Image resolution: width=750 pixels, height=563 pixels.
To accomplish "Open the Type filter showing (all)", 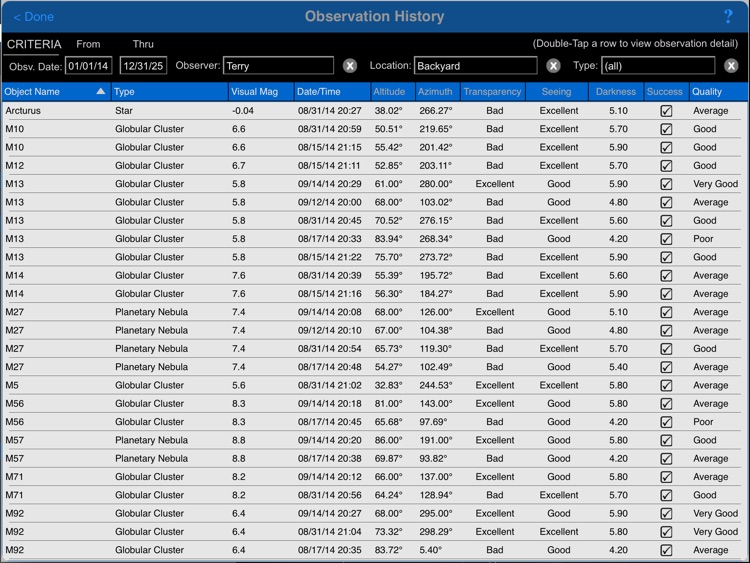I will tap(658, 66).
